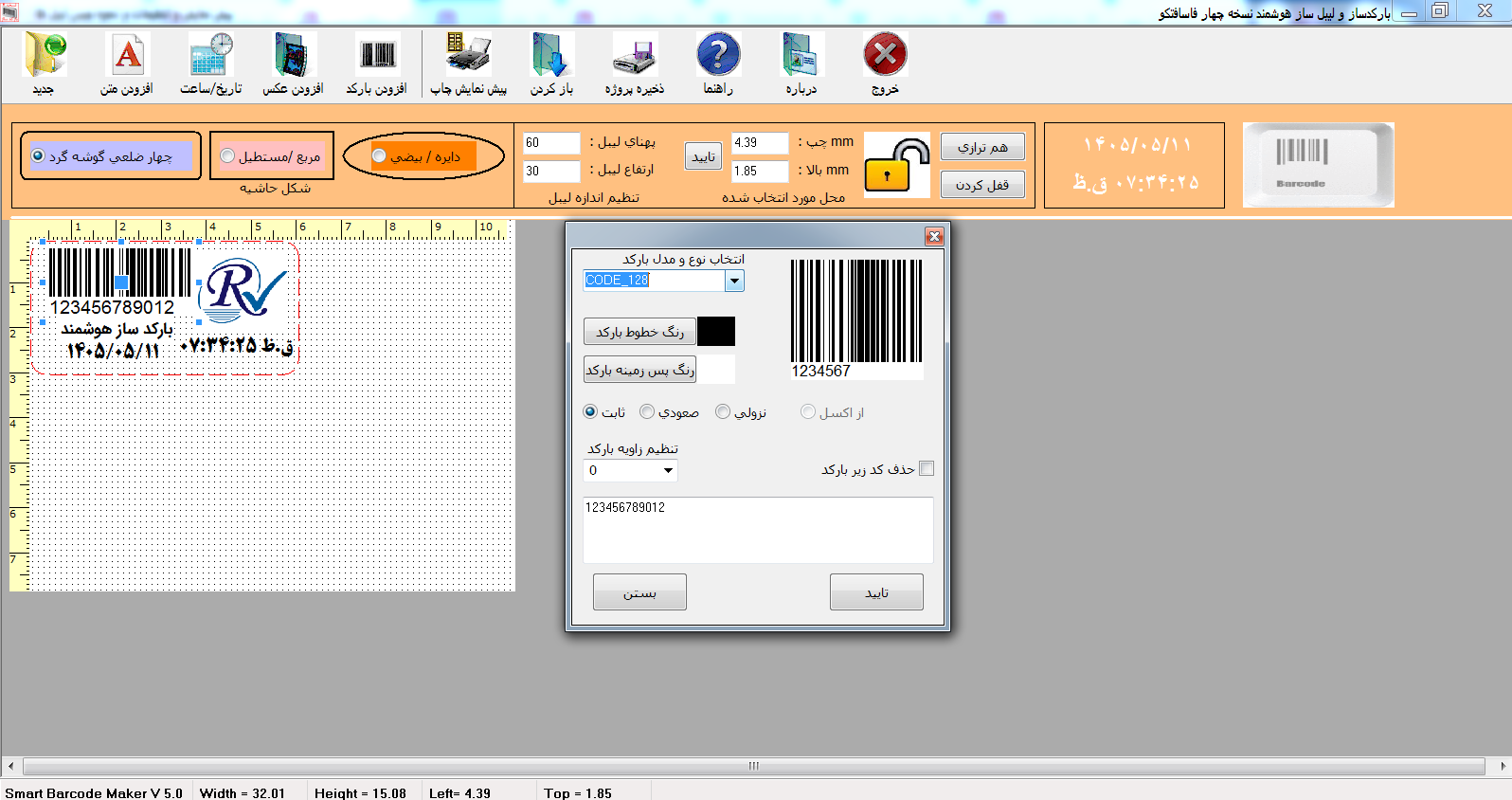Restore down the application window

1440,11
